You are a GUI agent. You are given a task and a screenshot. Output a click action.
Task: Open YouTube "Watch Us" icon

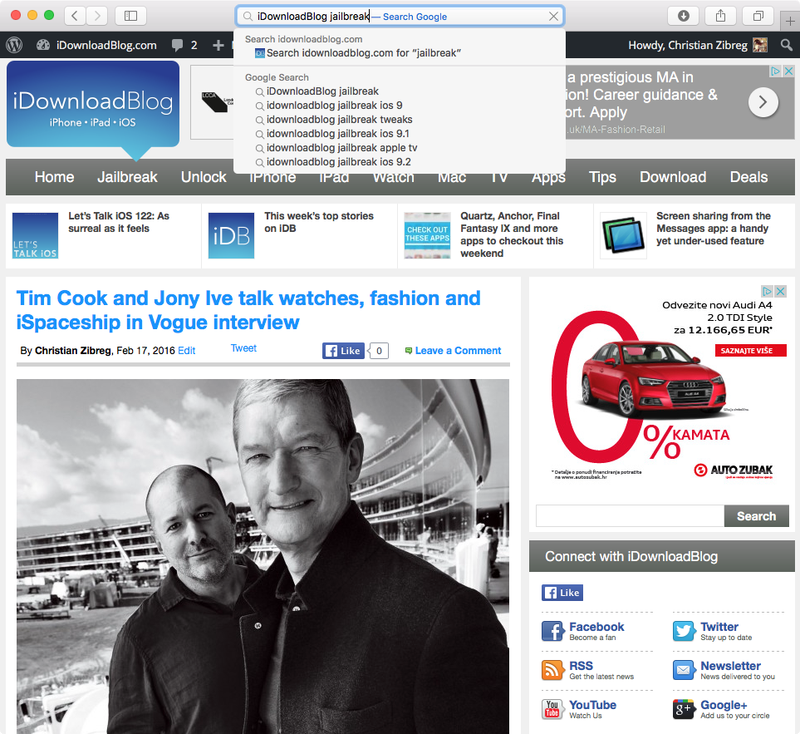553,709
